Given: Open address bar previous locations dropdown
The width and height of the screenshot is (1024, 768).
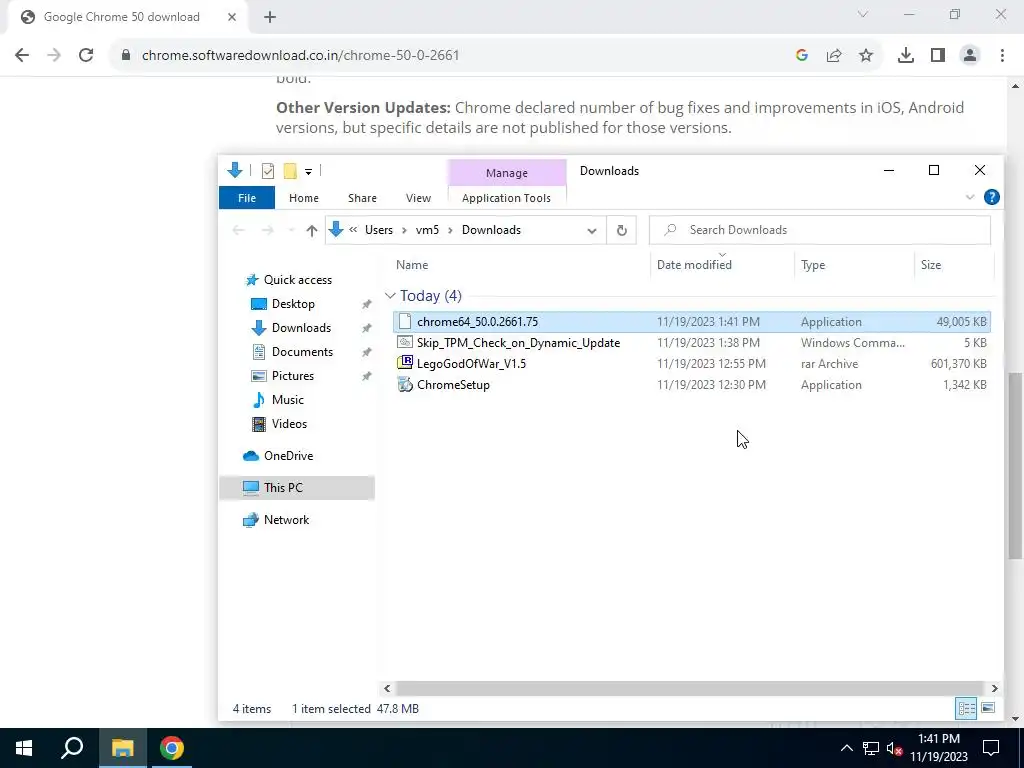Looking at the screenshot, I should pos(592,231).
